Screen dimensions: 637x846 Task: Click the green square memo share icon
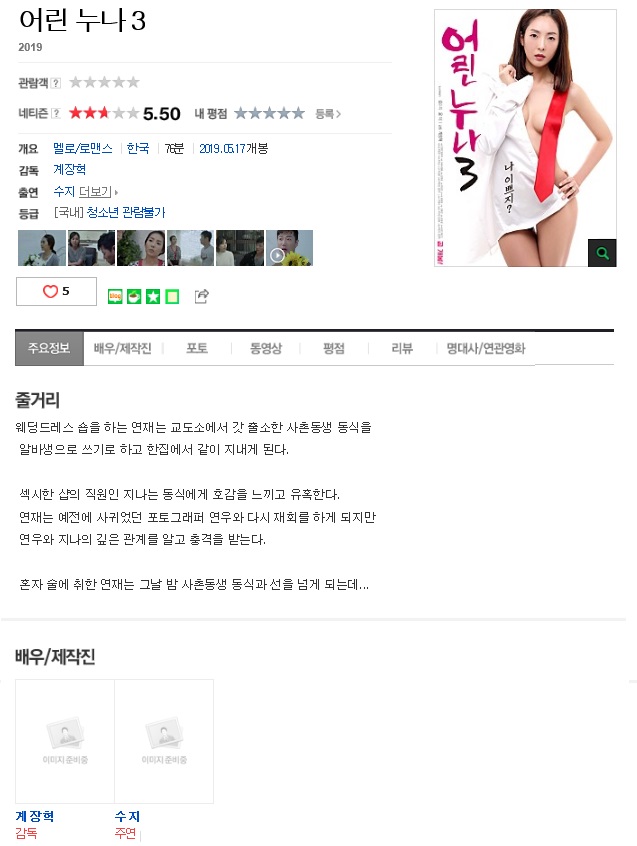pyautogui.click(x=172, y=296)
